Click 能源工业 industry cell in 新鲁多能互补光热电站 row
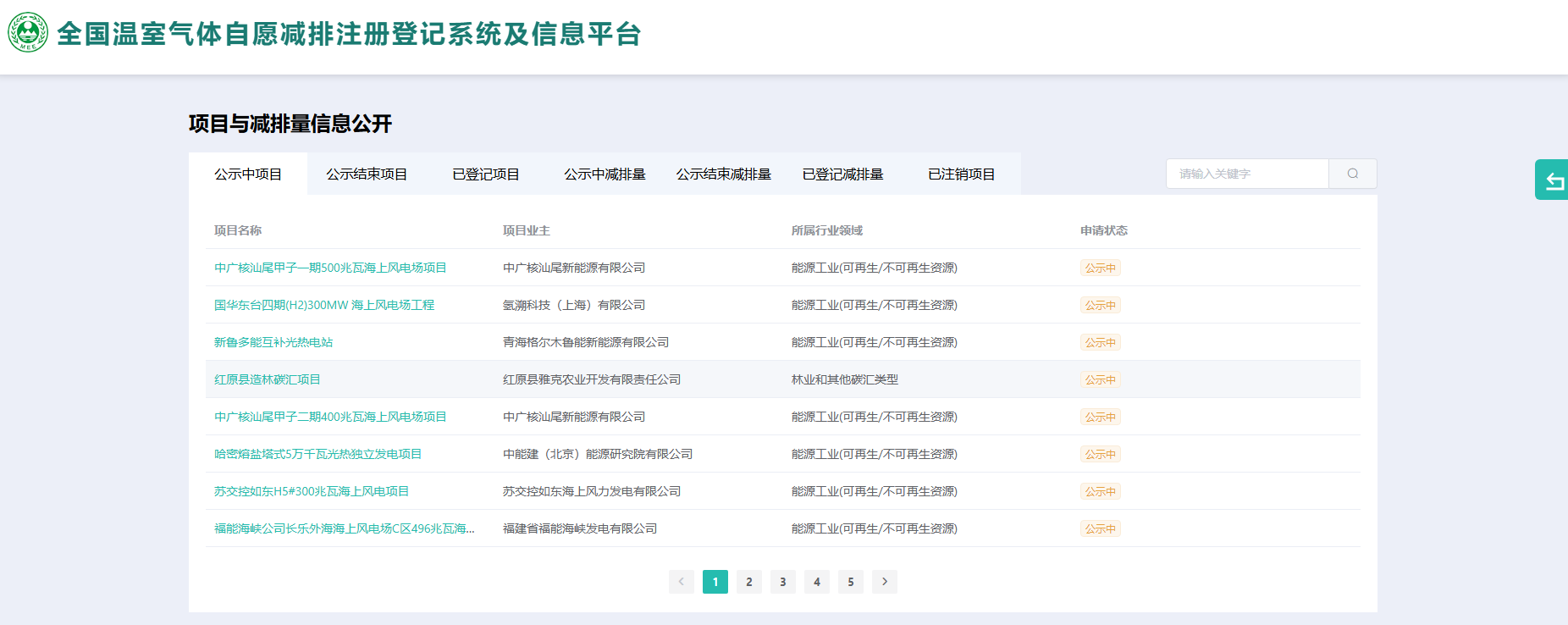The width and height of the screenshot is (1568, 625). tap(875, 342)
